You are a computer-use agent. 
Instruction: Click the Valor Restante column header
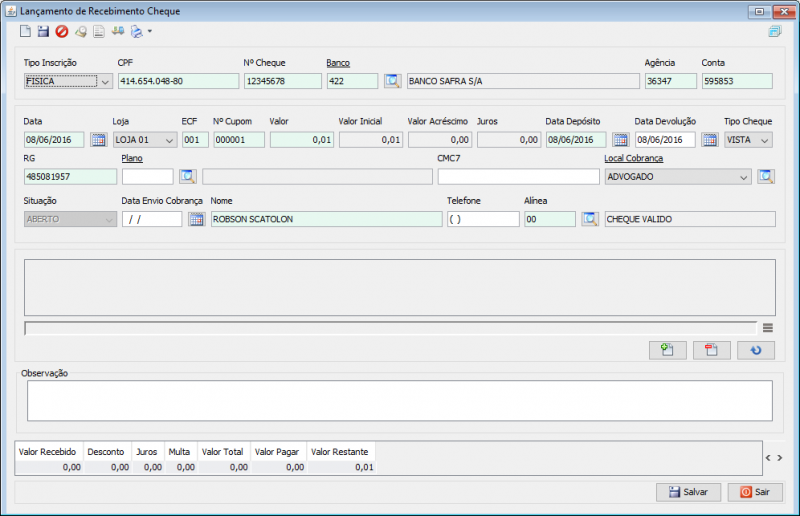pyautogui.click(x=340, y=452)
